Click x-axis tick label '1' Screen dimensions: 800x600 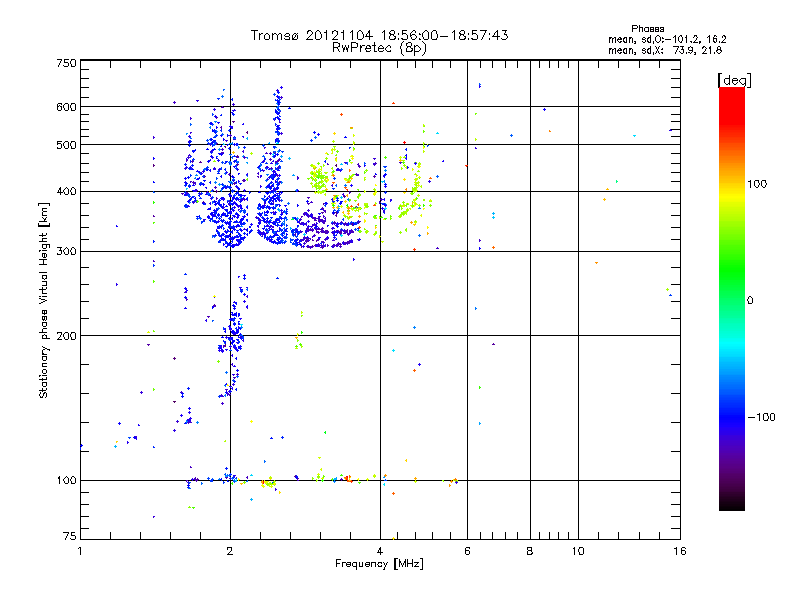pos(80,551)
